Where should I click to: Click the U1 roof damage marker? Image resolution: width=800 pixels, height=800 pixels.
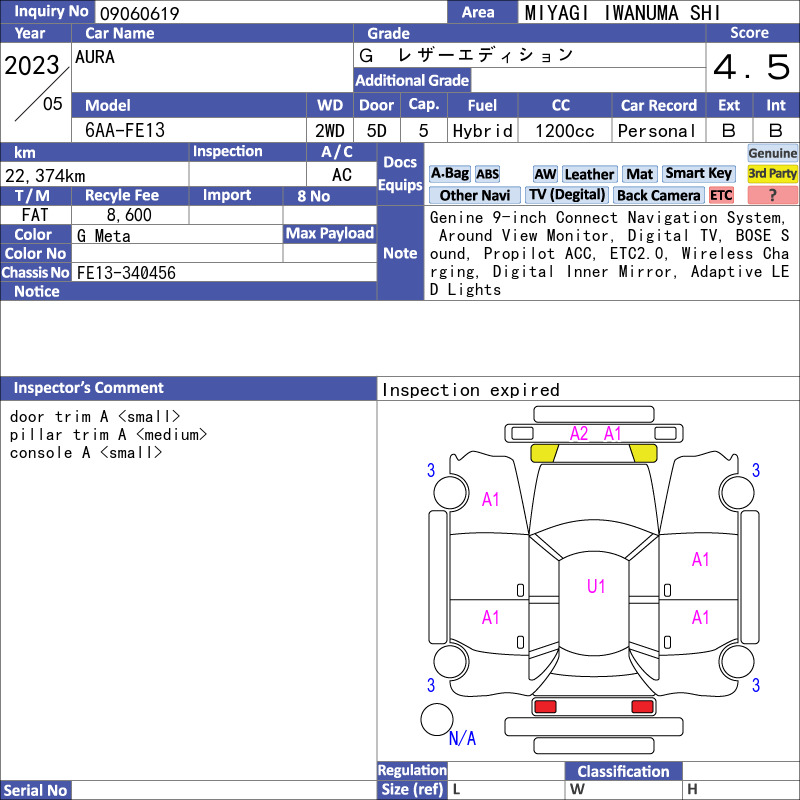tap(595, 586)
